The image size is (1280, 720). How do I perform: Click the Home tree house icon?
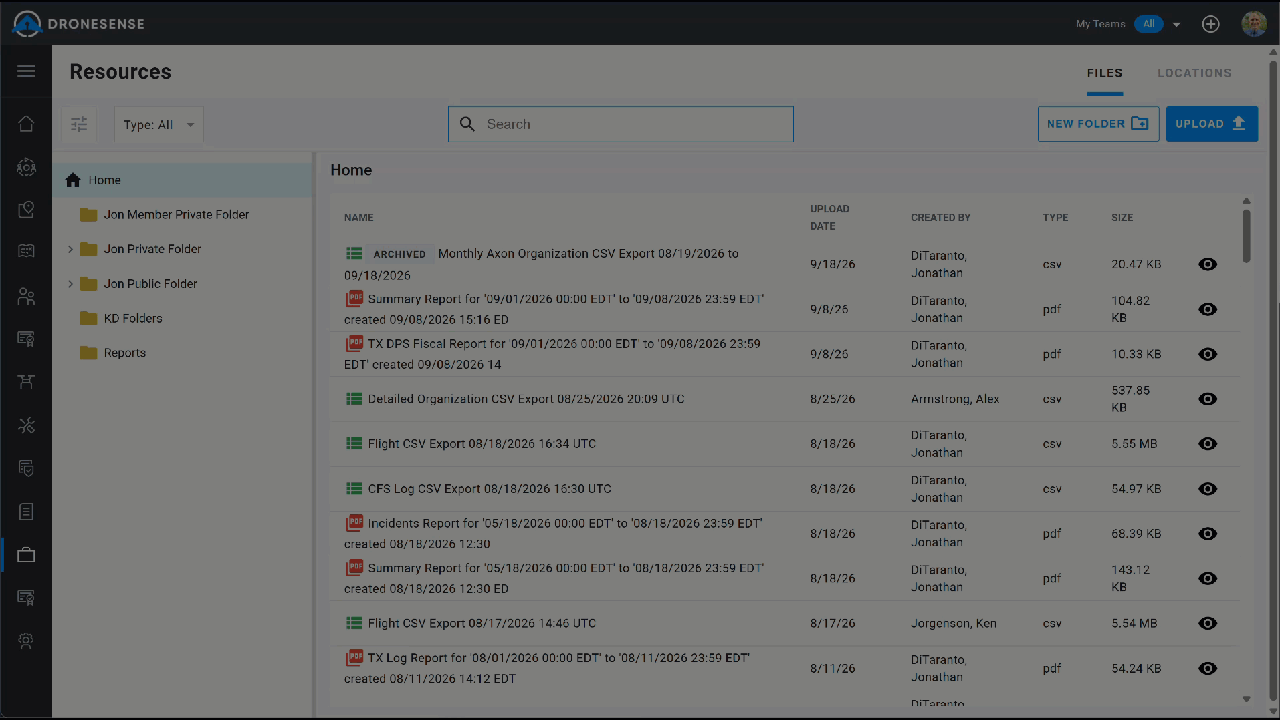pyautogui.click(x=72, y=180)
